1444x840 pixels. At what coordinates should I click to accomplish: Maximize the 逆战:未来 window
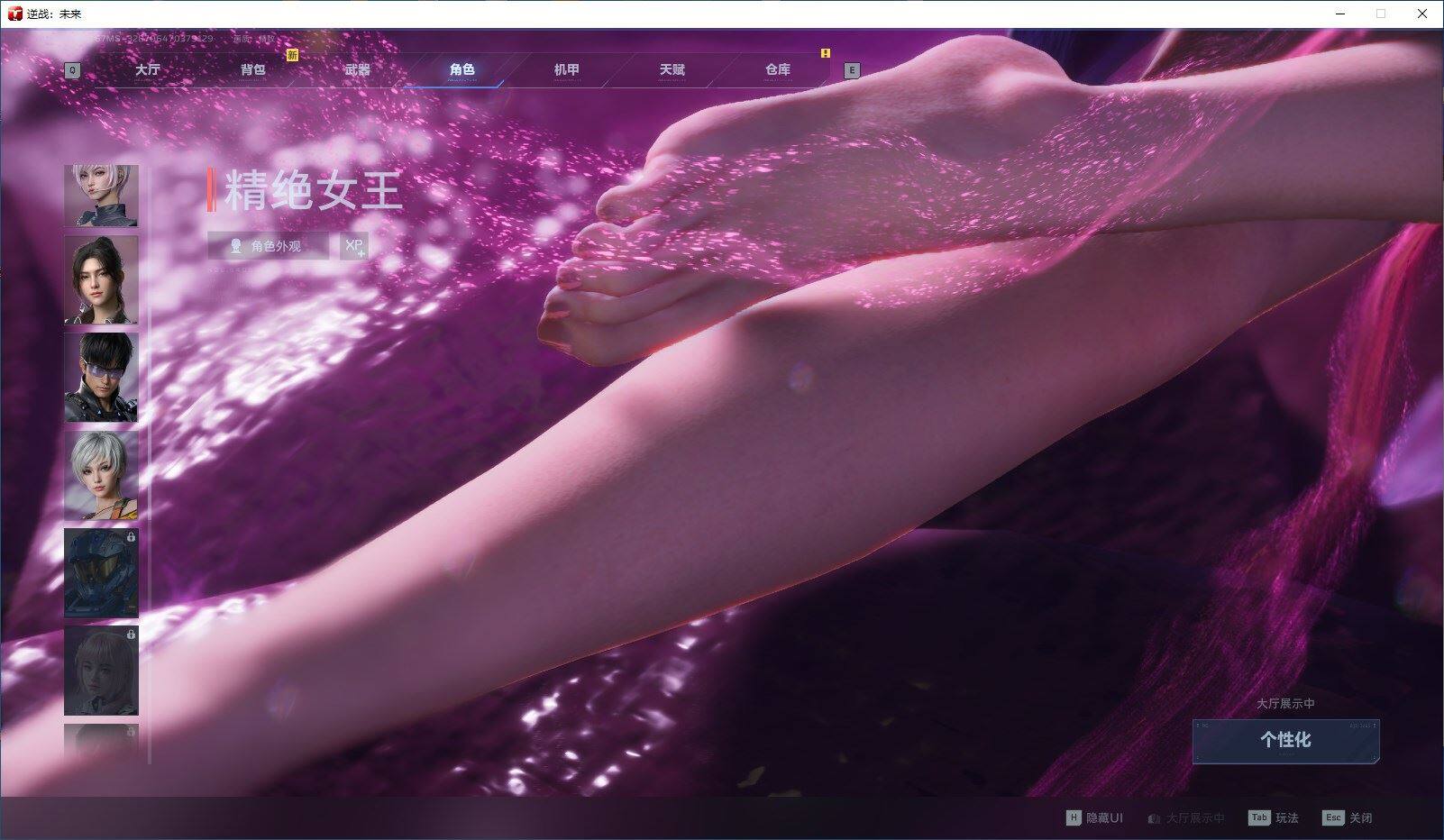point(1381,14)
